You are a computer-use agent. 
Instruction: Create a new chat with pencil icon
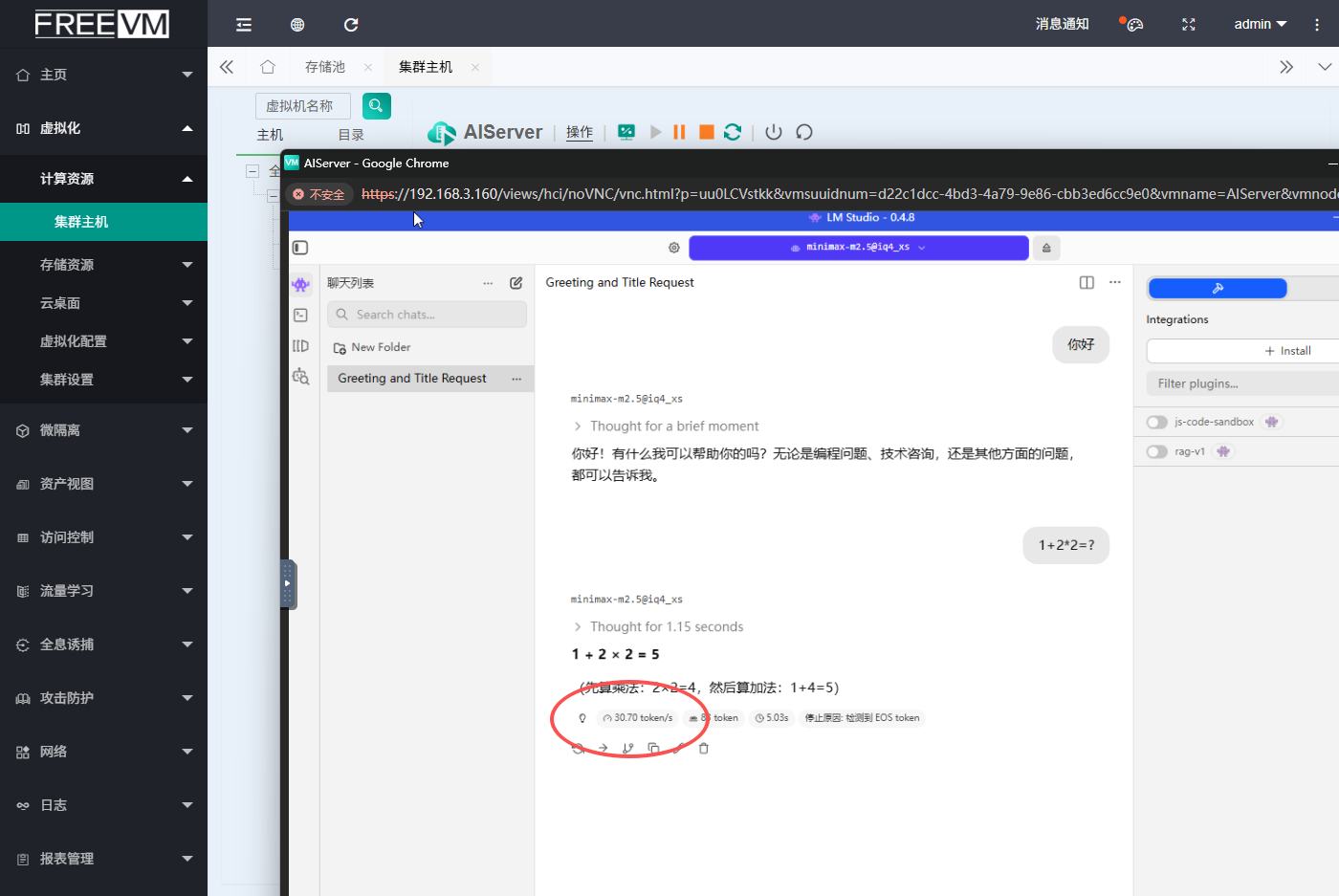516,283
